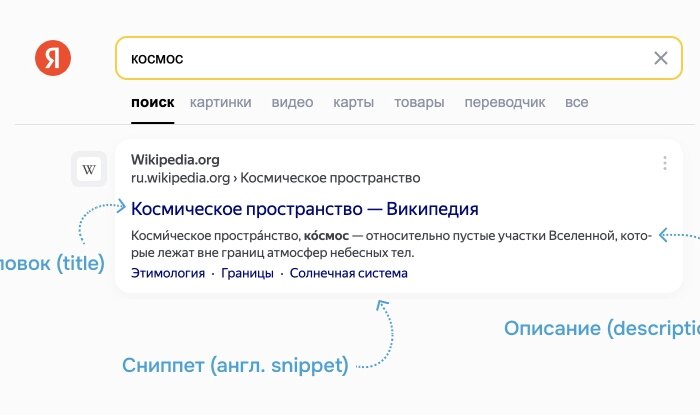Select the поиск tab

[x=153, y=102]
